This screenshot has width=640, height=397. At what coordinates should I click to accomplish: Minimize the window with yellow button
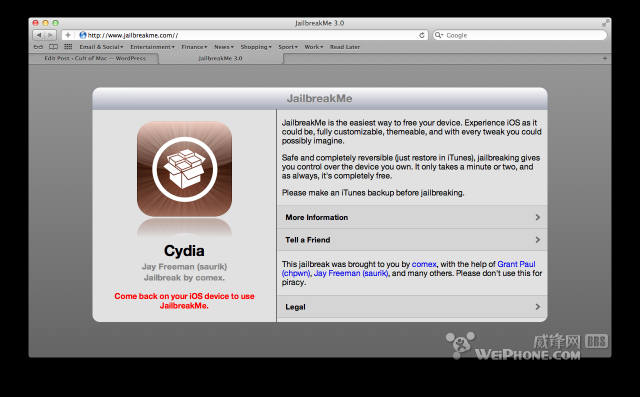[x=45, y=23]
